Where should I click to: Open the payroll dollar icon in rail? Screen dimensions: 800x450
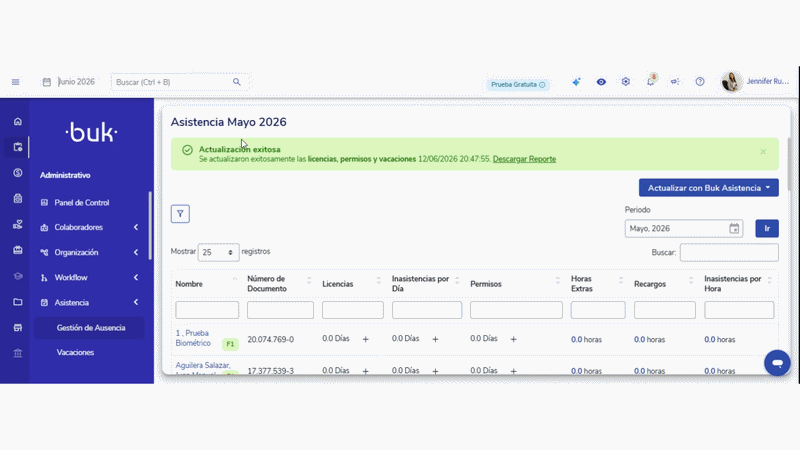pyautogui.click(x=18, y=173)
